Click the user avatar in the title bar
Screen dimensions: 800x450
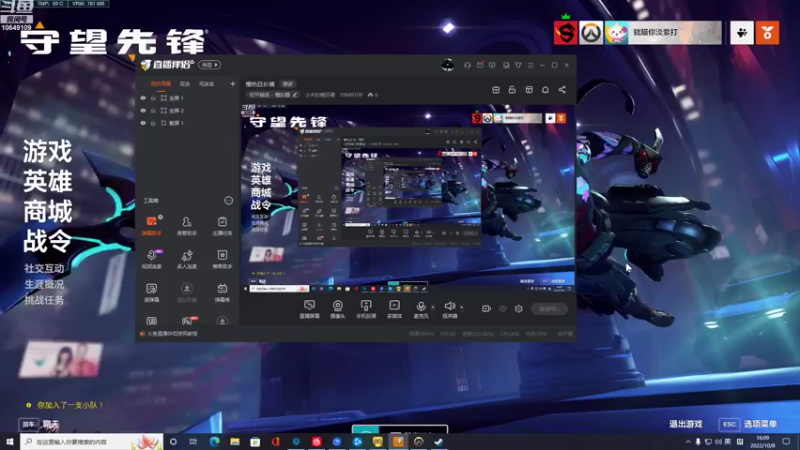[447, 65]
